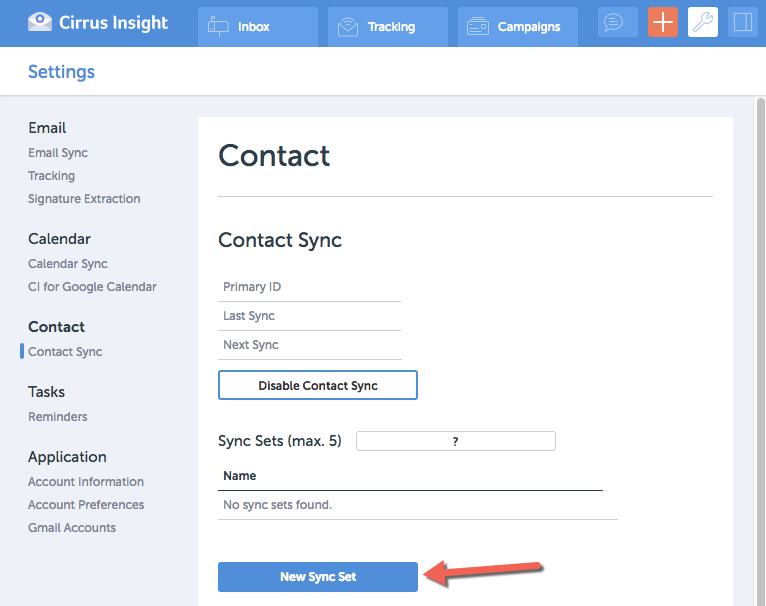Open settings via the wrench icon
This screenshot has width=766, height=606.
(x=702, y=22)
